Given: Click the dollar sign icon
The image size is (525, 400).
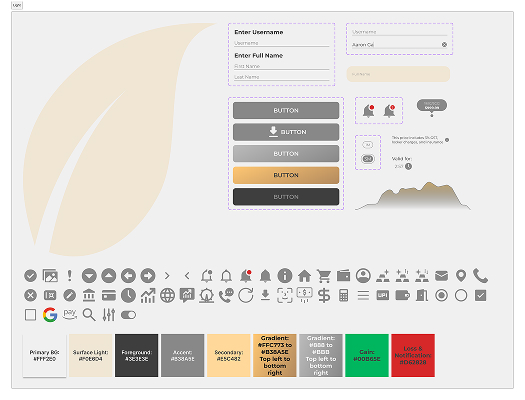Looking at the screenshot, I should coord(324,296).
